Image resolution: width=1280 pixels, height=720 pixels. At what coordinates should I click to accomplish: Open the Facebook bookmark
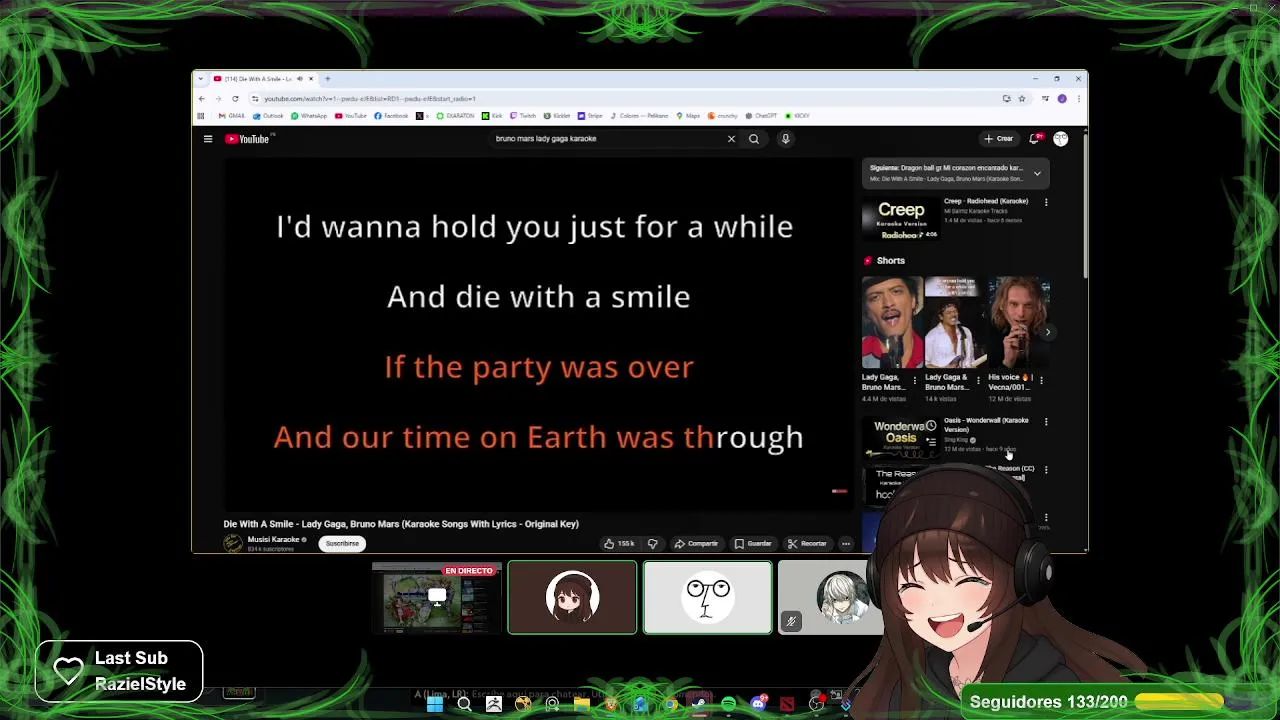(x=391, y=116)
